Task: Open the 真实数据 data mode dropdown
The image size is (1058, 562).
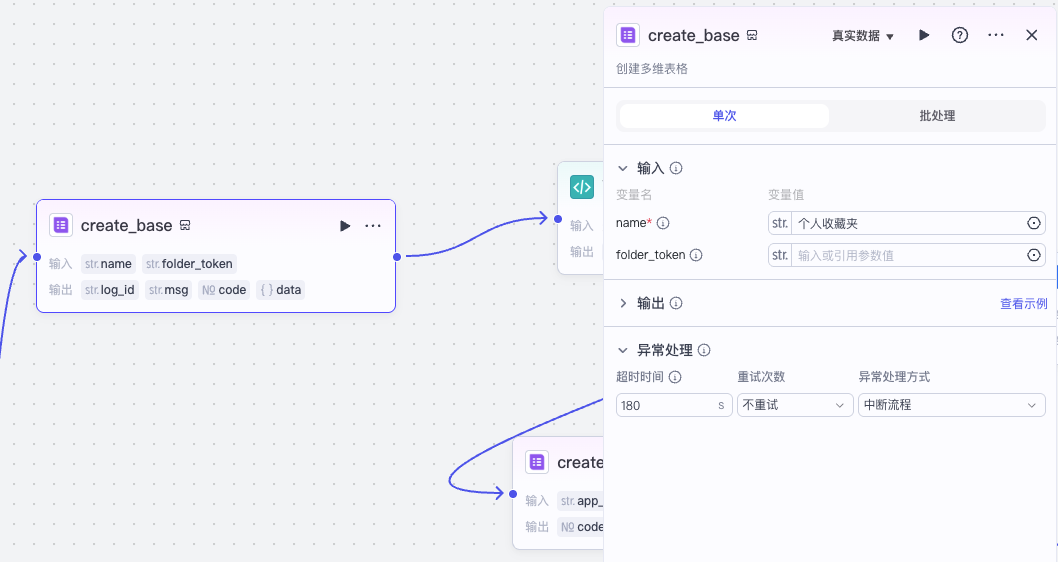Action: 862,36
